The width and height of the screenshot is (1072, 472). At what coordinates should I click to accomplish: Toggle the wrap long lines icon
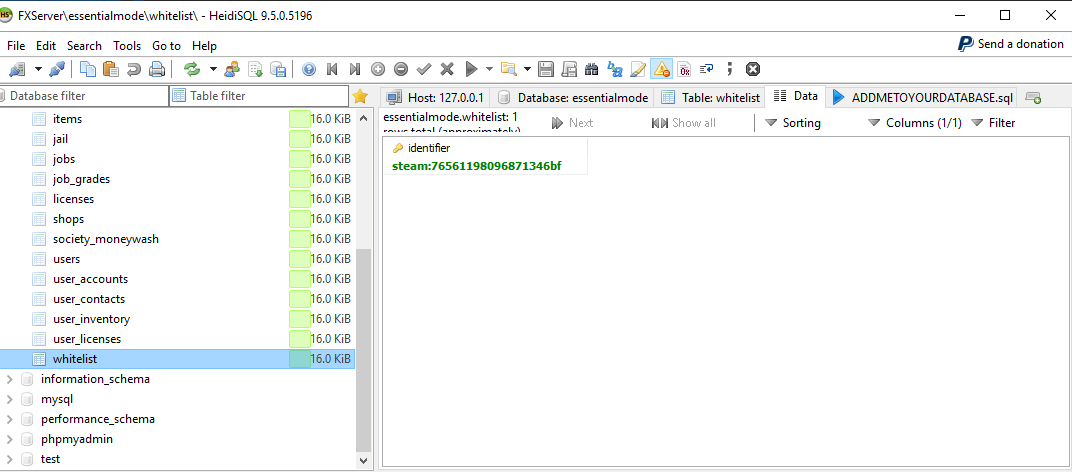[x=707, y=69]
